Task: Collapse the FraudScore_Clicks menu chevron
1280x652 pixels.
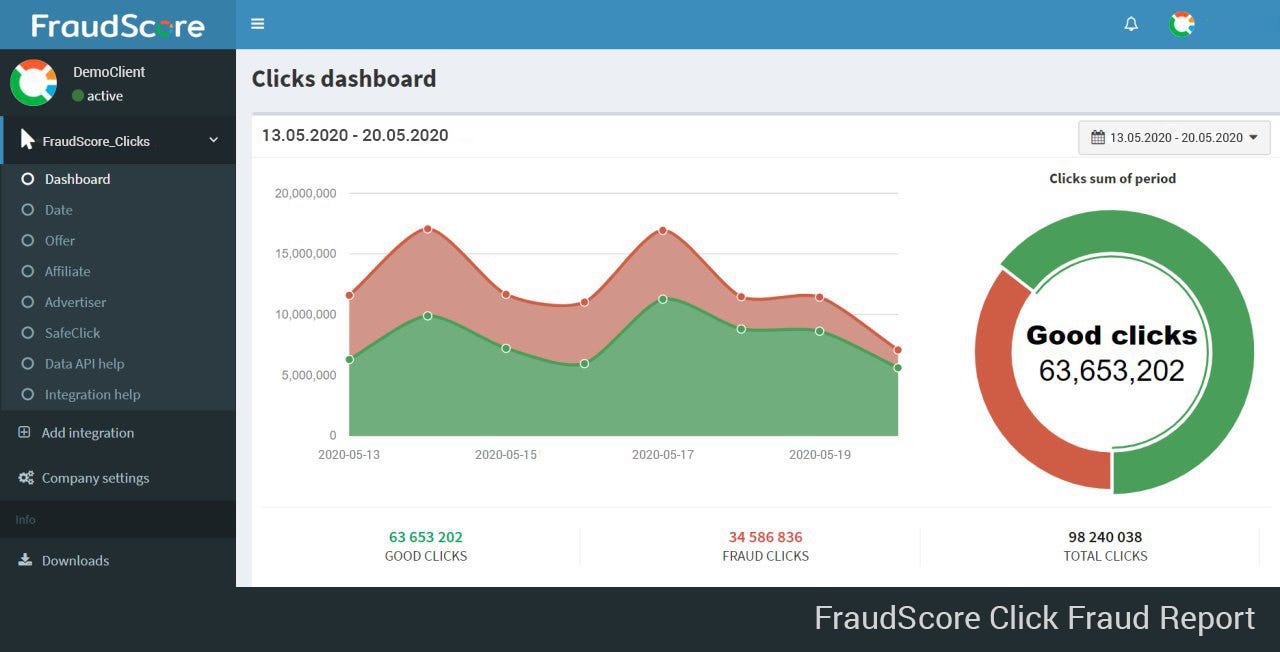Action: pos(213,140)
